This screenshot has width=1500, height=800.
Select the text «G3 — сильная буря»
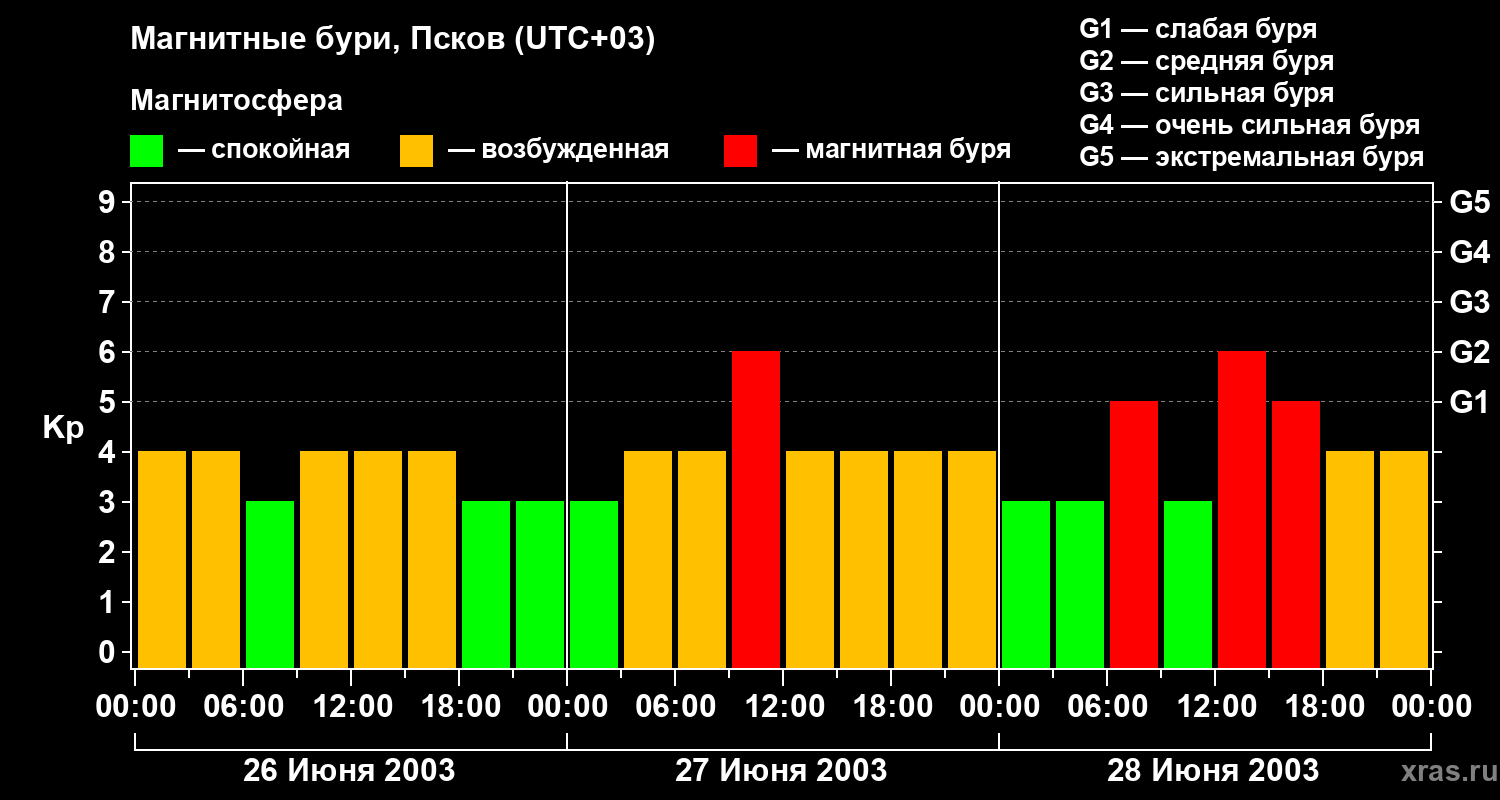point(1206,93)
